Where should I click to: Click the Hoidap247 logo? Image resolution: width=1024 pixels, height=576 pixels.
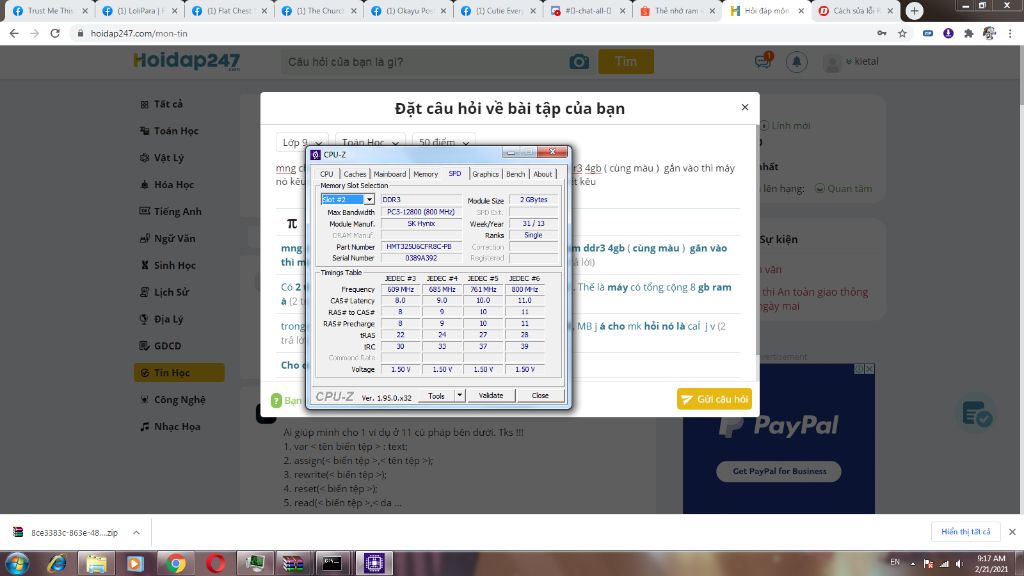point(187,61)
